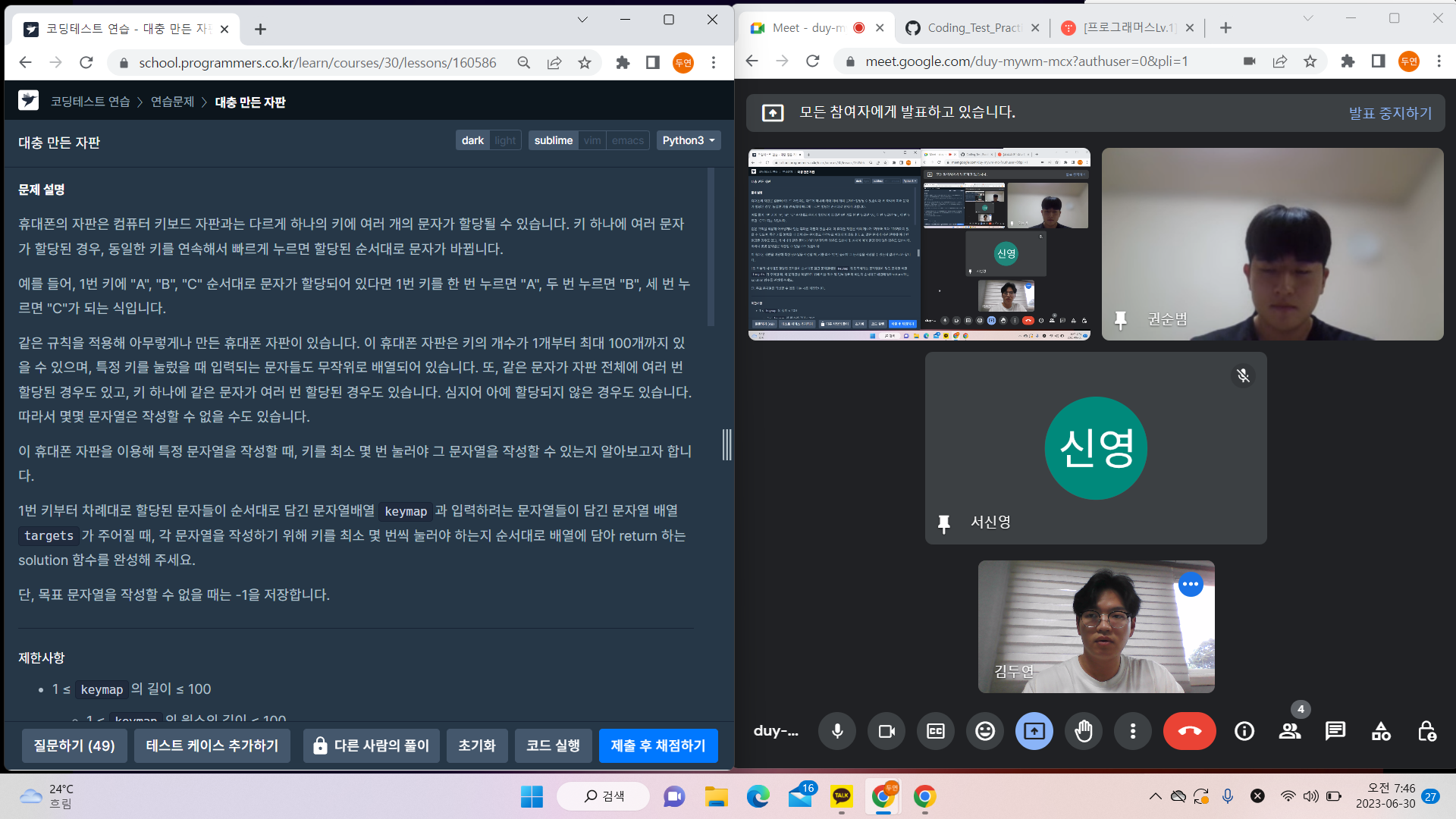Open meeting details info icon
1456x819 pixels.
(1244, 731)
